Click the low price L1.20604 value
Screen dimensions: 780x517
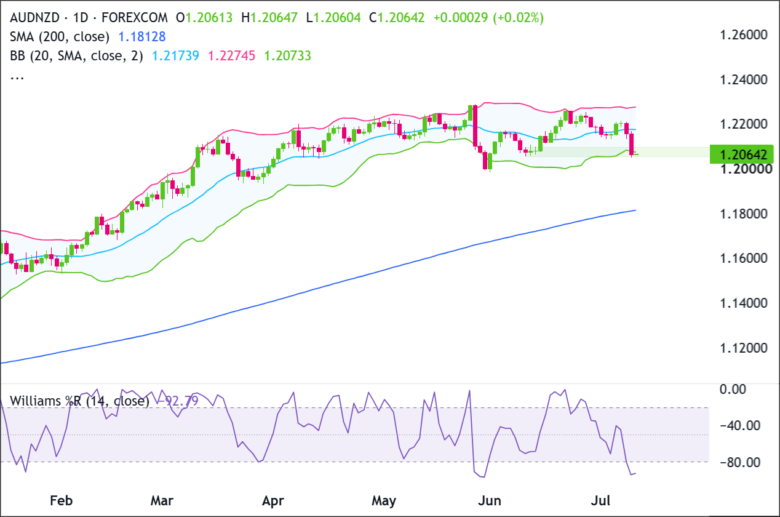pyautogui.click(x=333, y=18)
